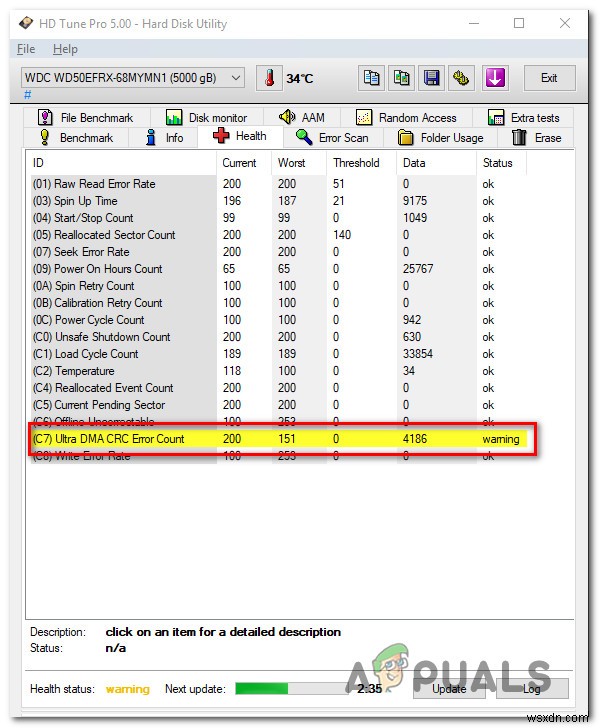Open the Error Scan tab

[x=332, y=138]
